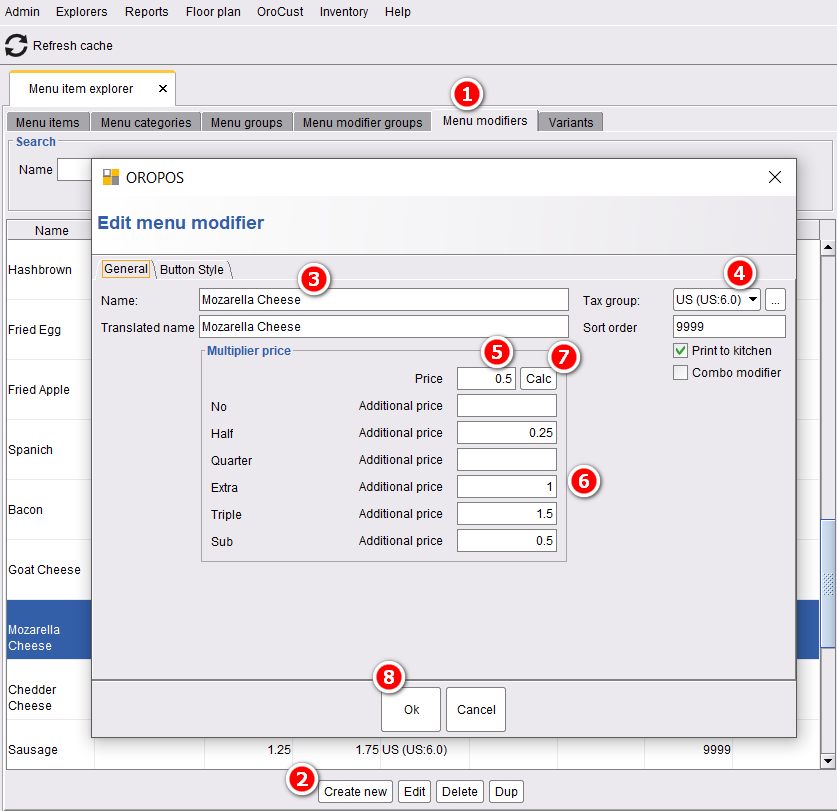
Task: Switch to the Button Style tab
Action: pos(192,270)
